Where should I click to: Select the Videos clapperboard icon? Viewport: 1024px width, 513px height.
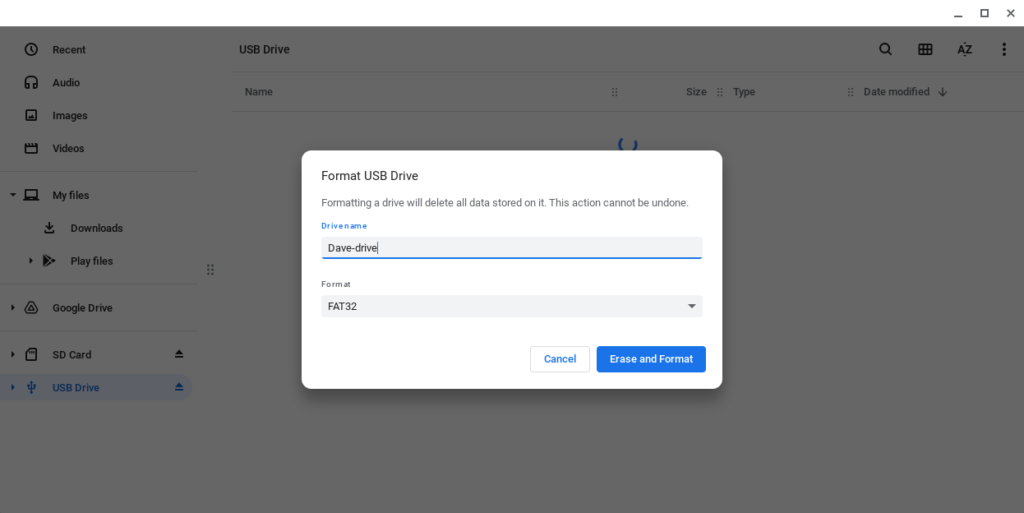31,148
